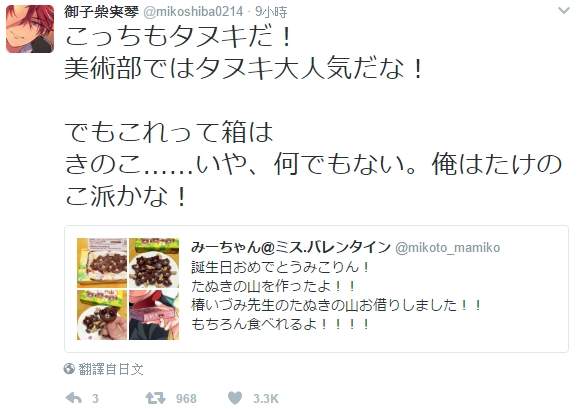Click the like count 3.3K
The image size is (577, 409).
(266, 398)
